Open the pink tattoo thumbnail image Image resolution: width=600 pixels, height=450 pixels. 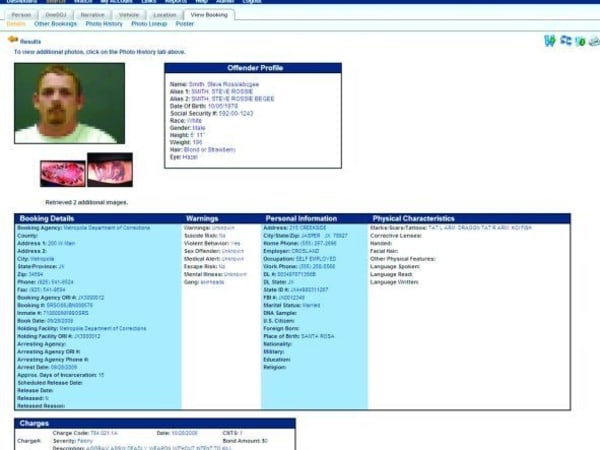click(x=63, y=170)
